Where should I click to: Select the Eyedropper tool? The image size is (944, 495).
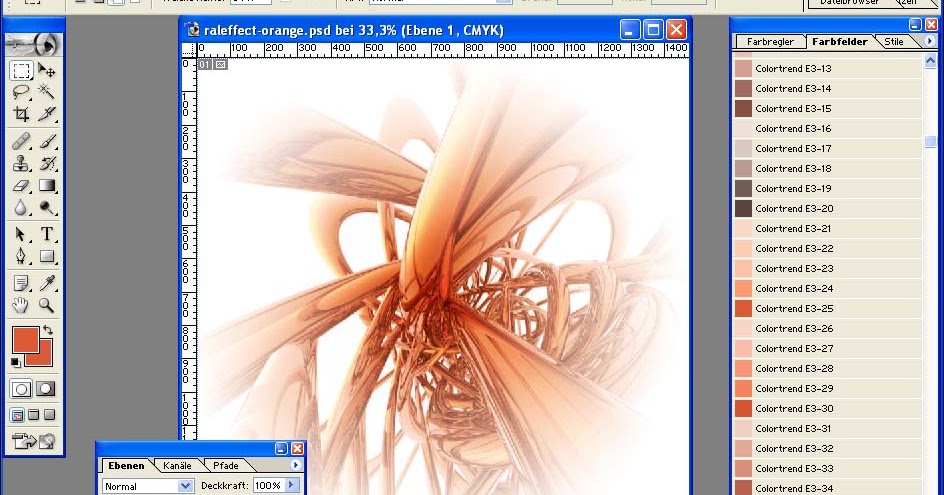pos(46,282)
